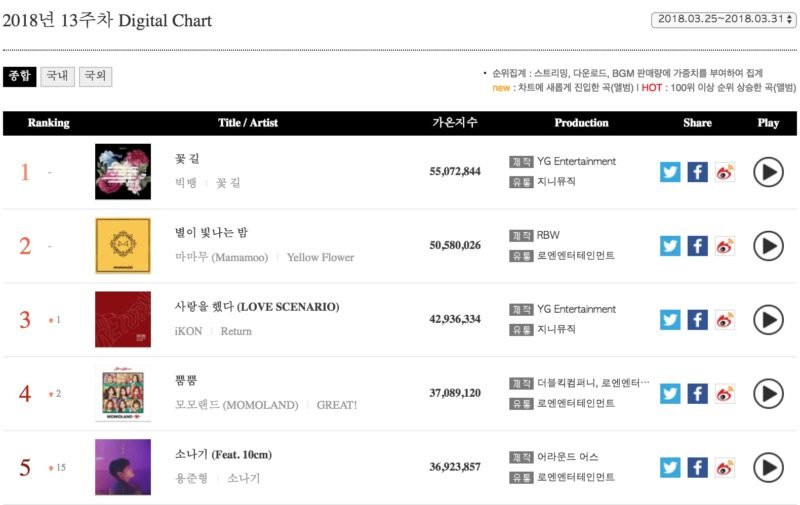
Task: Share 꽃 길 on Twitter
Action: (670, 172)
